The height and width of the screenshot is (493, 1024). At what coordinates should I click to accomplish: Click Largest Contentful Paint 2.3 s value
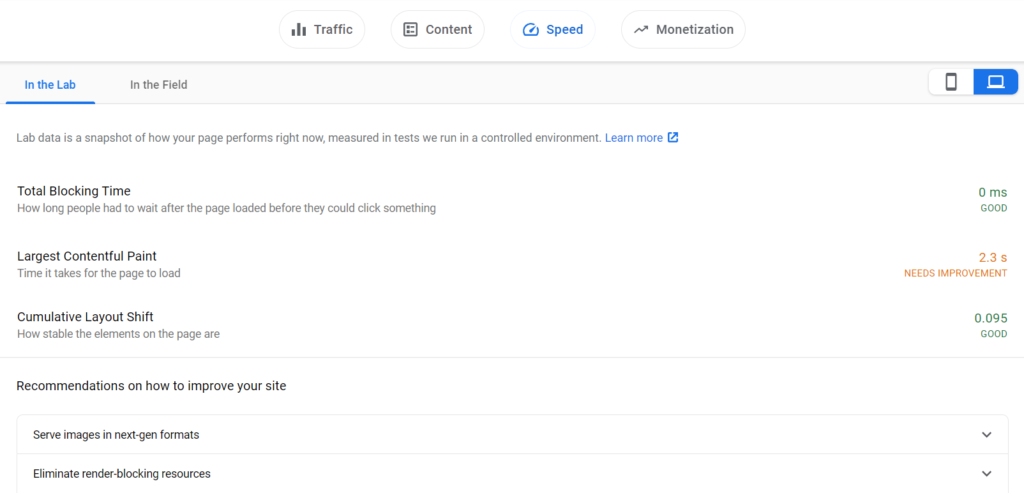pyautogui.click(x=993, y=257)
